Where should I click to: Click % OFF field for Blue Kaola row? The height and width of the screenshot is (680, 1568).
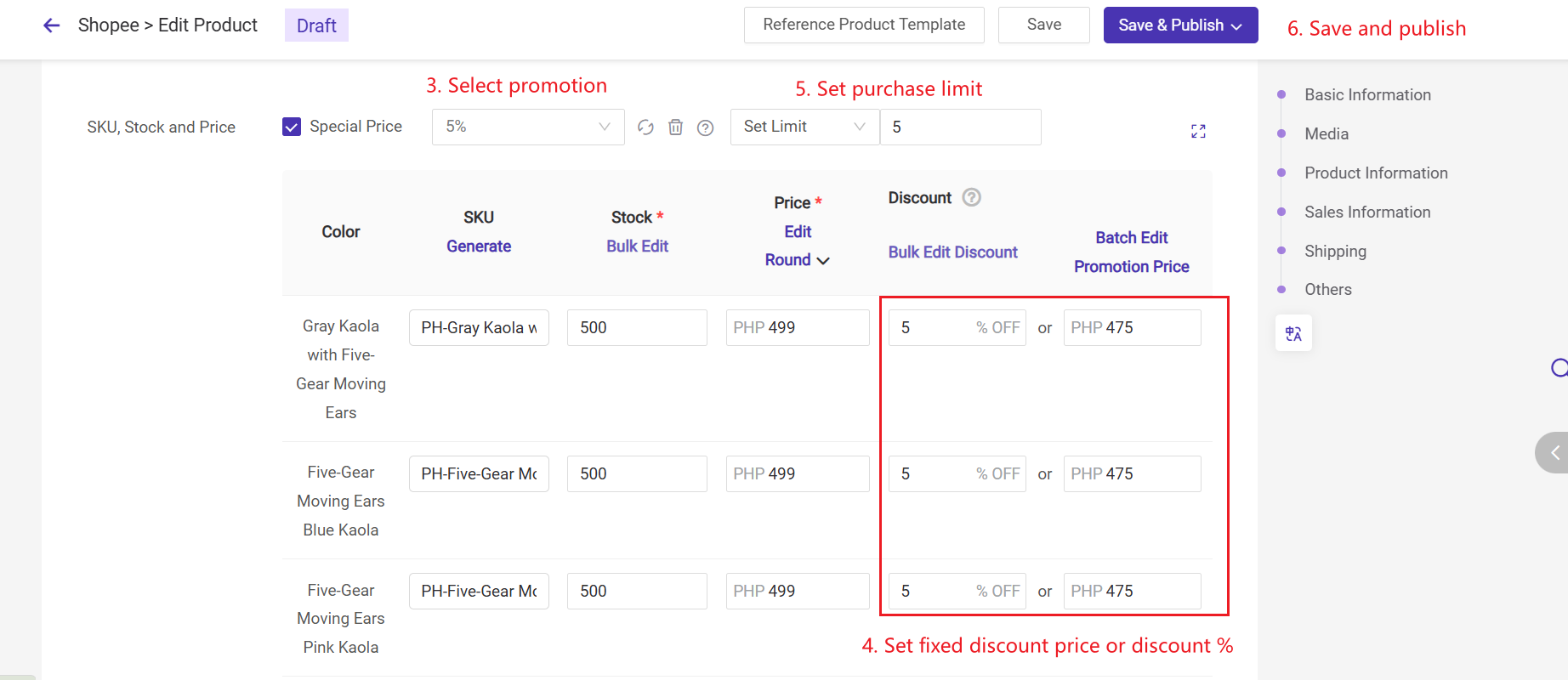tap(957, 473)
